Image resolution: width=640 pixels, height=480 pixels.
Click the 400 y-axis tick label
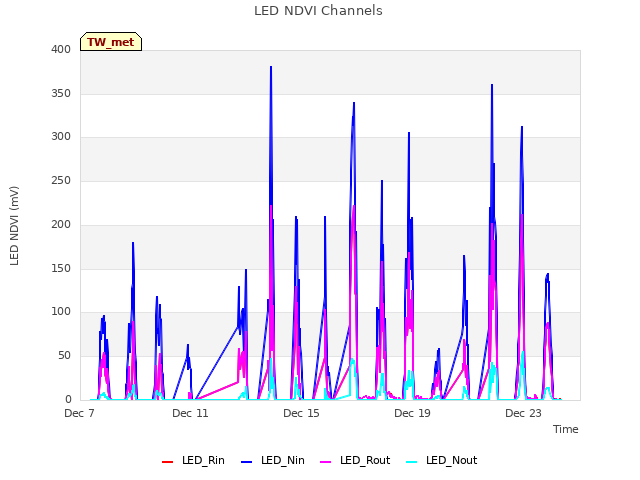(61, 49)
